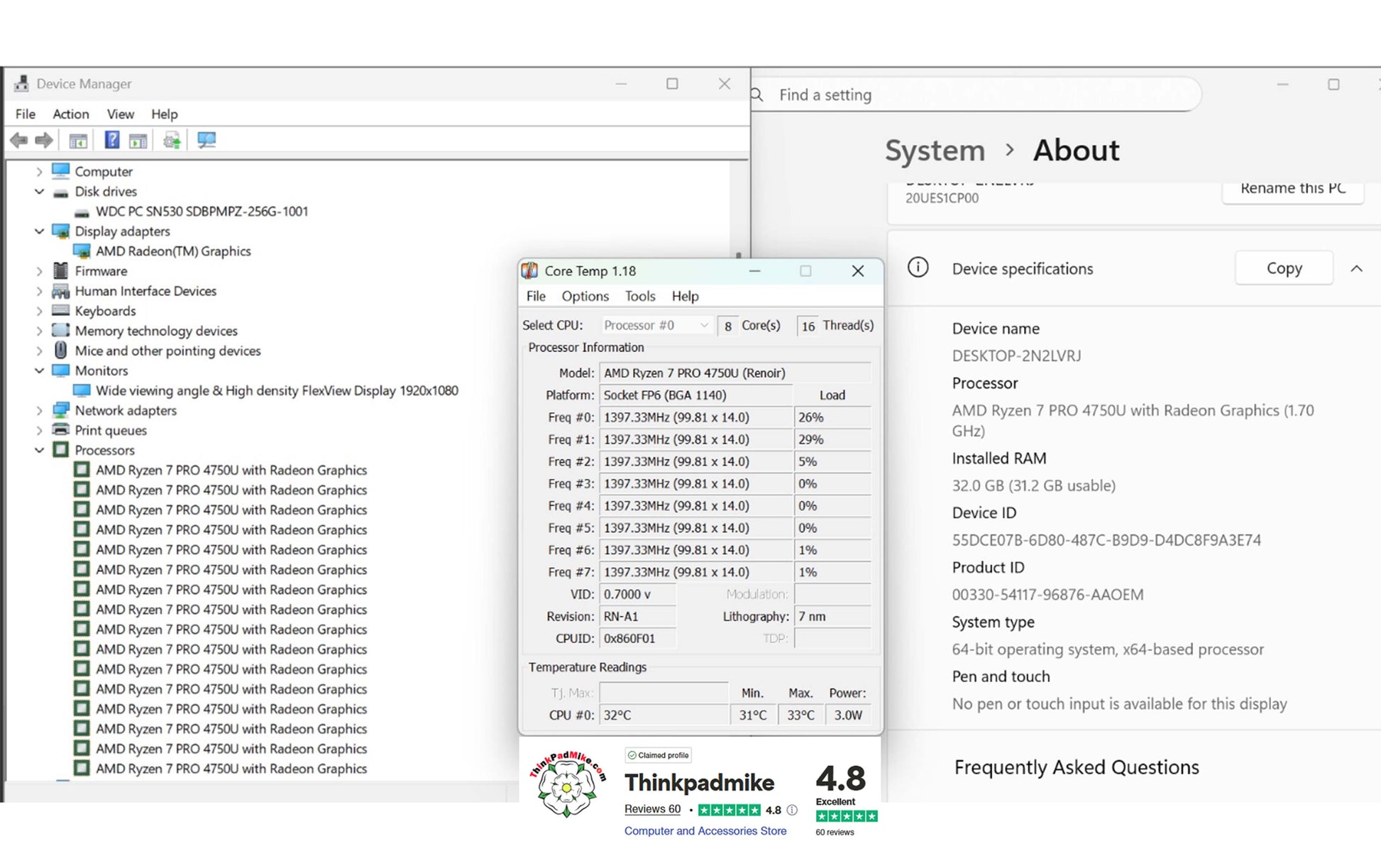The image size is (1381, 868).
Task: Click the search magnifier in Find a setting
Action: [x=757, y=94]
